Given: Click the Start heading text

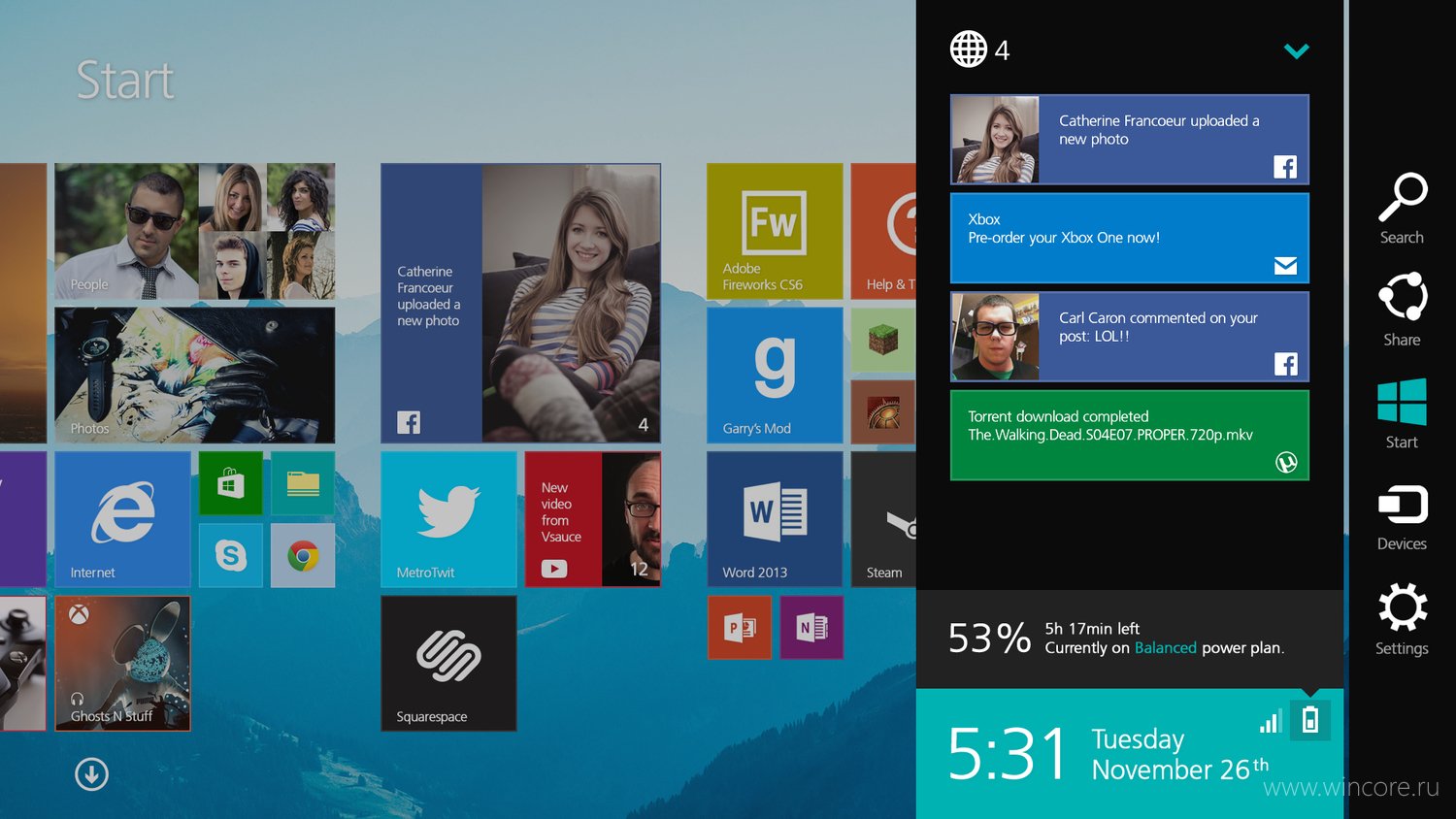Looking at the screenshot, I should tap(125, 80).
